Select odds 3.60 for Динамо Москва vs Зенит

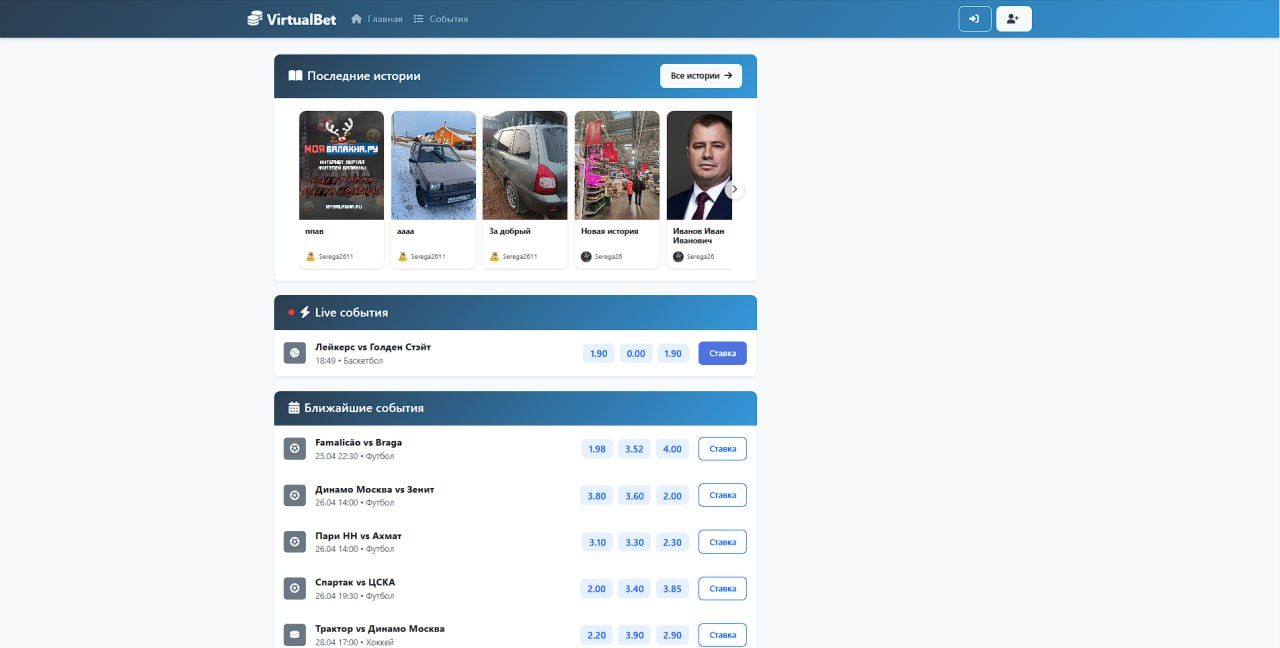634,496
